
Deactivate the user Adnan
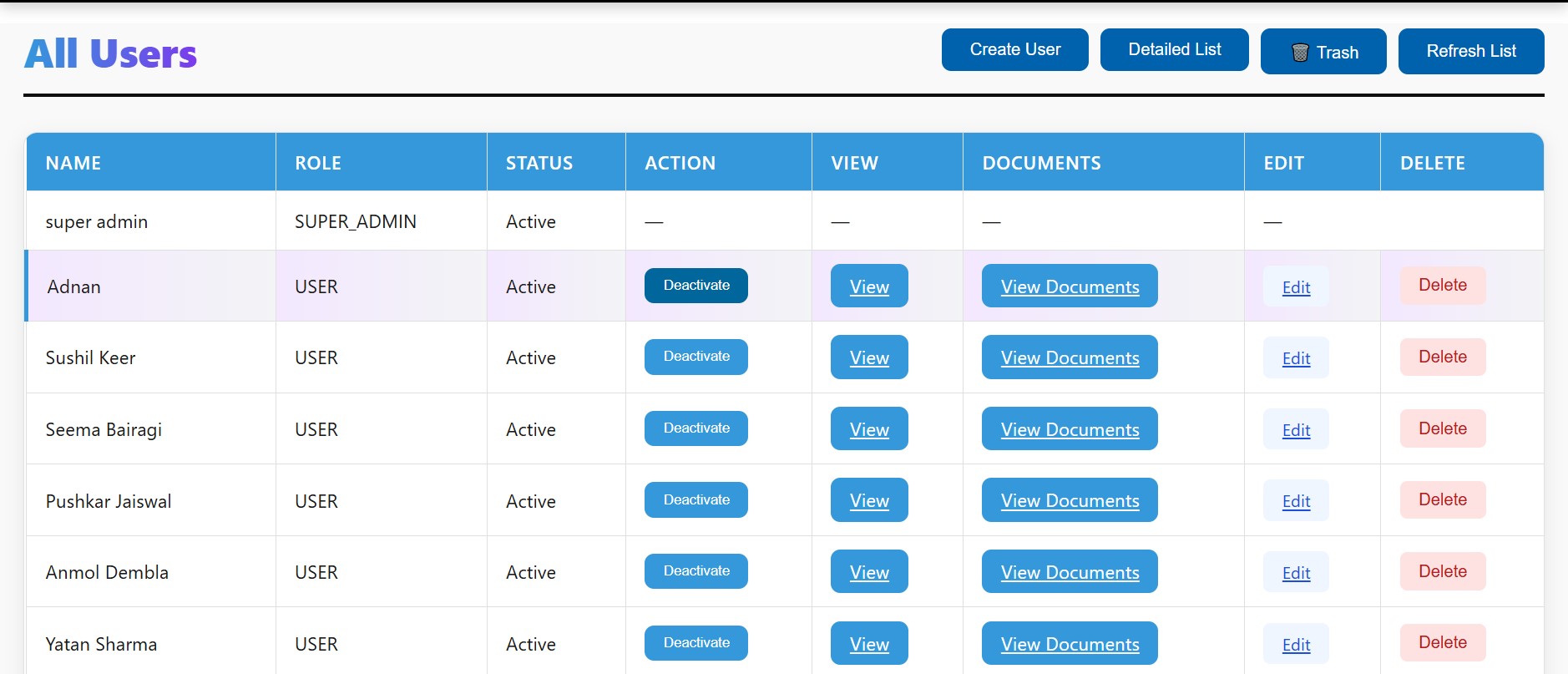click(x=696, y=286)
